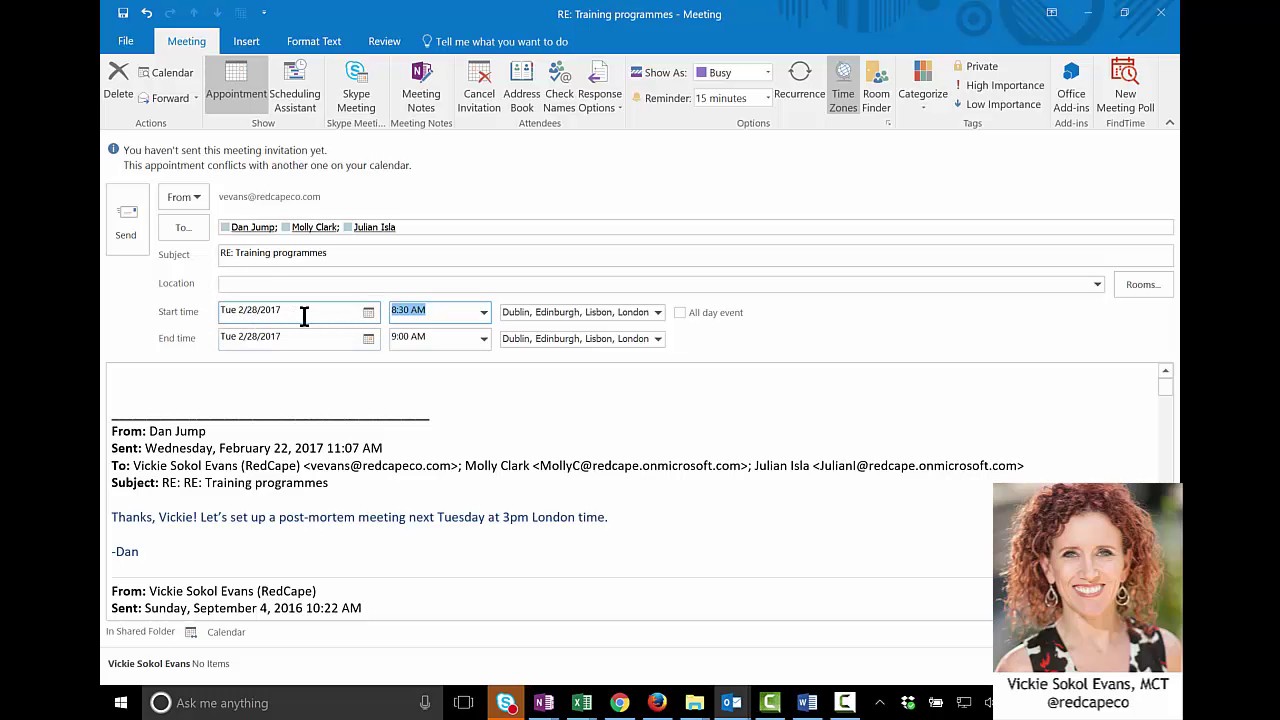The width and height of the screenshot is (1280, 720).
Task: Click the Undo arrow in title bar
Action: pos(147,13)
